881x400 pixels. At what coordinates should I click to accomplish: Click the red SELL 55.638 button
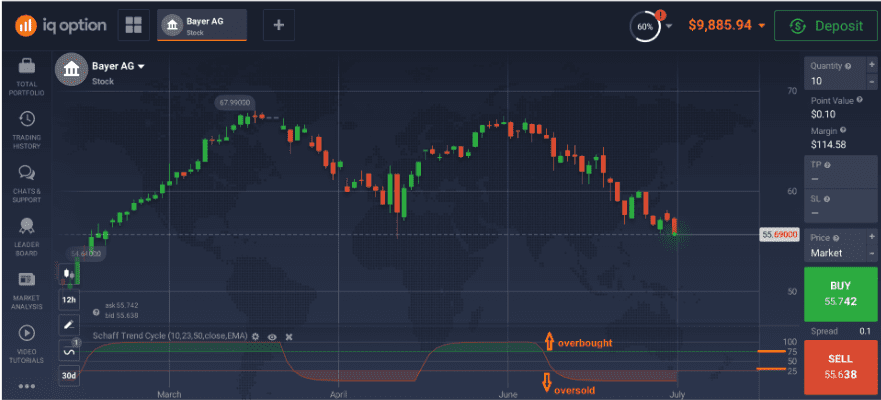pos(841,366)
